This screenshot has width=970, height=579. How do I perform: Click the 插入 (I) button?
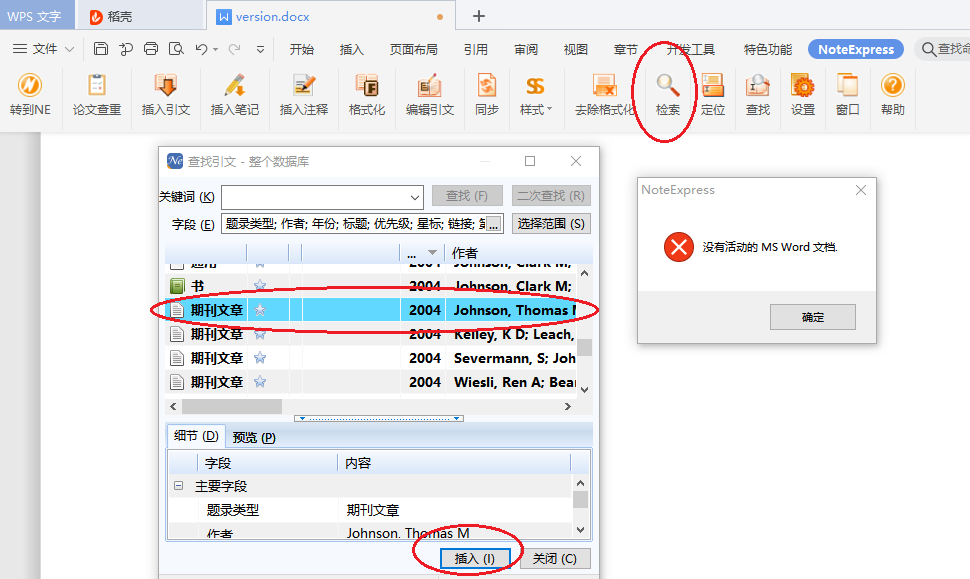(x=475, y=559)
